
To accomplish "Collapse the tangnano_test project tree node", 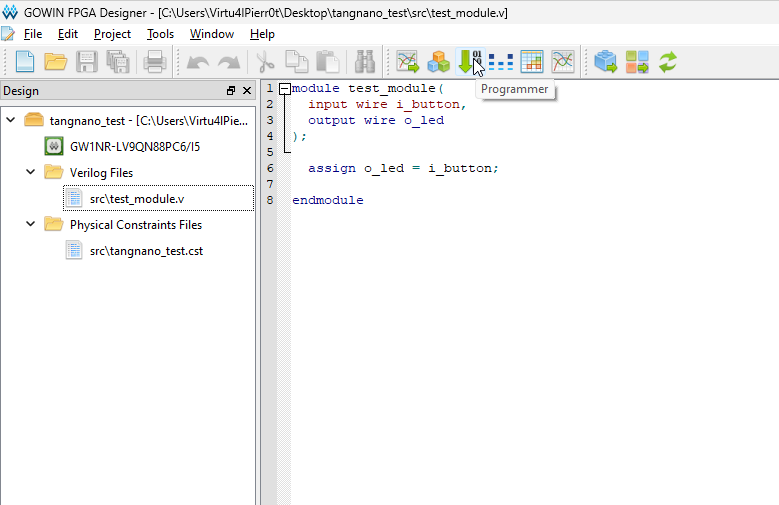I will (x=10, y=120).
